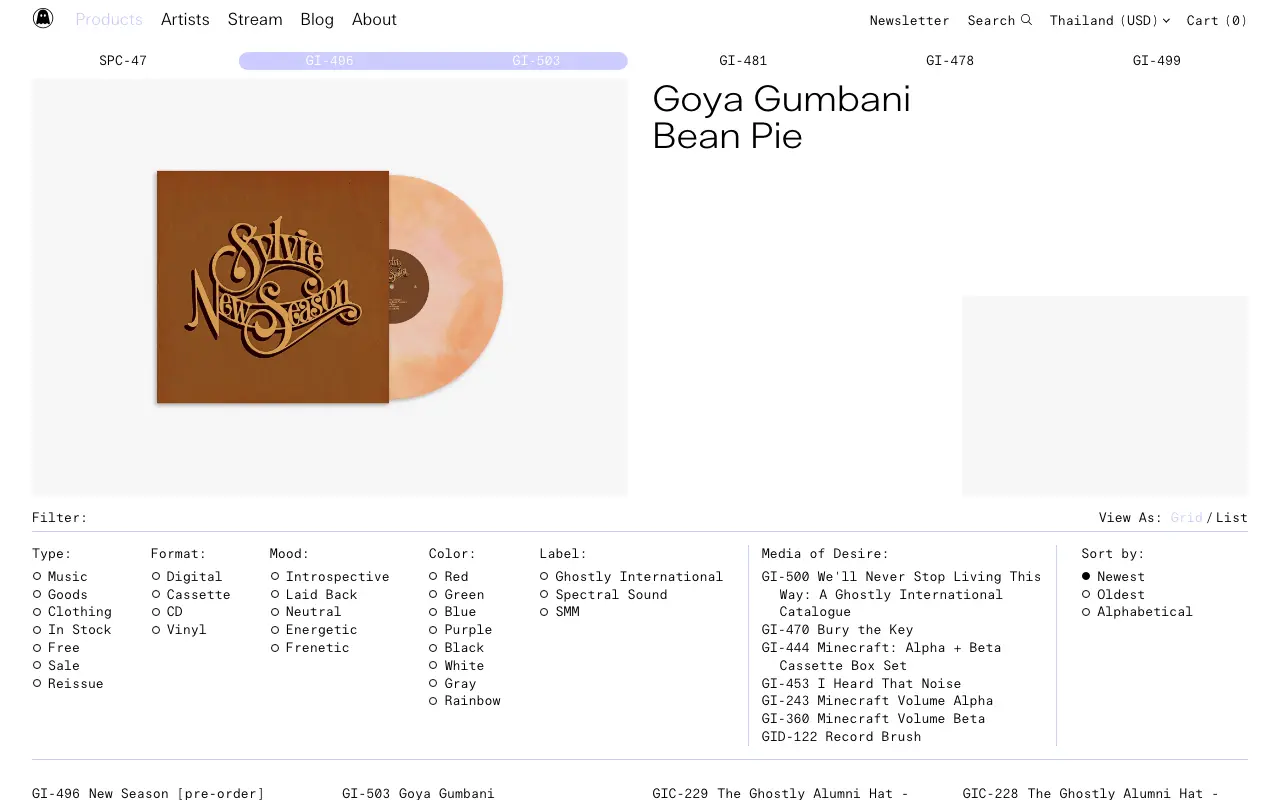Open GIC-229 Ghostly Alumni Hat product
This screenshot has width=1280, height=800.
[x=780, y=793]
